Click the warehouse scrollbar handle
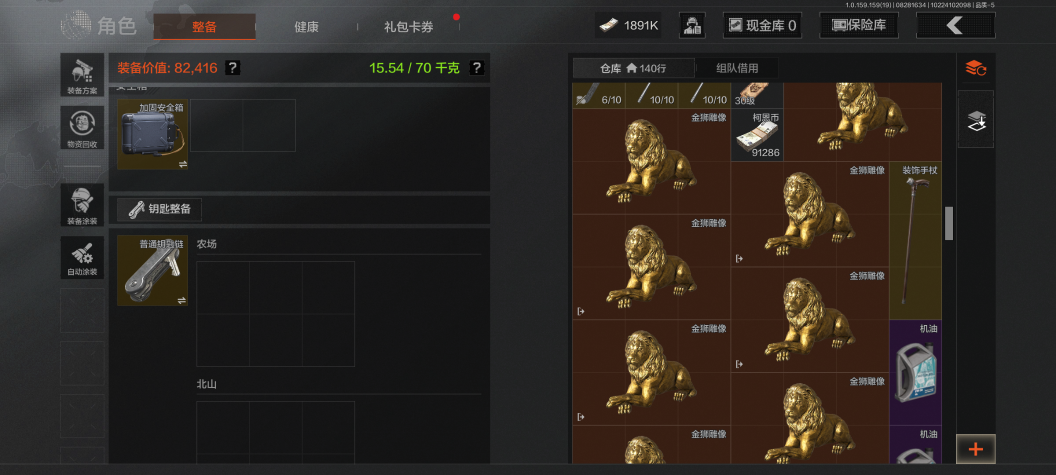The width and height of the screenshot is (1056, 475). point(949,224)
